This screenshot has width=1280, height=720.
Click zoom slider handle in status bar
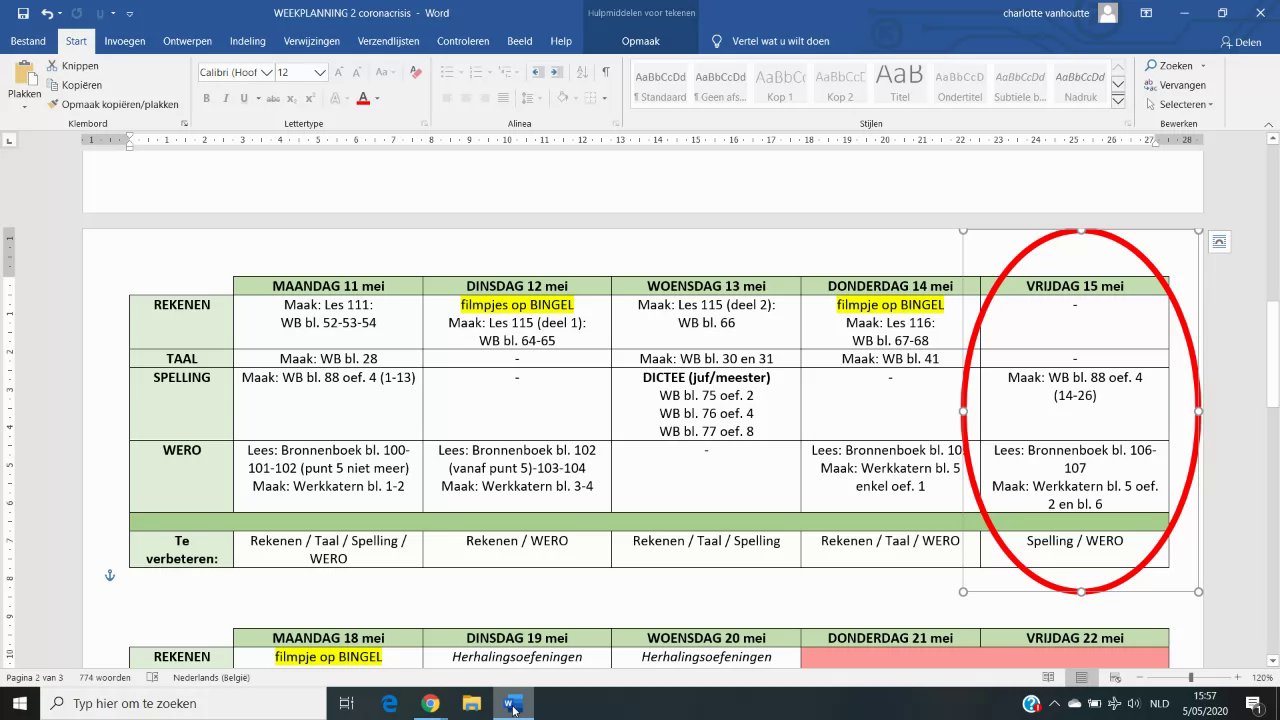[1190, 677]
